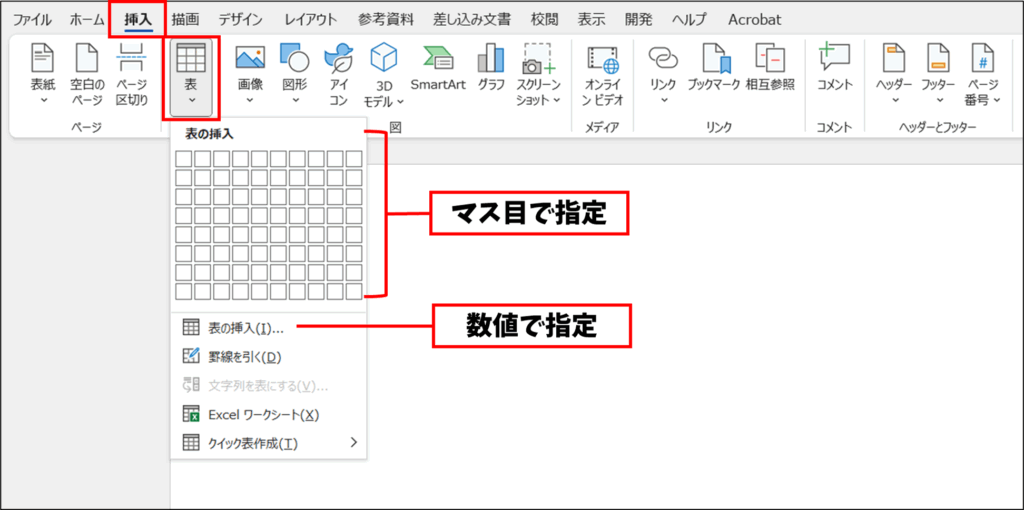Expand the 画像 dropdown arrow

249,101
